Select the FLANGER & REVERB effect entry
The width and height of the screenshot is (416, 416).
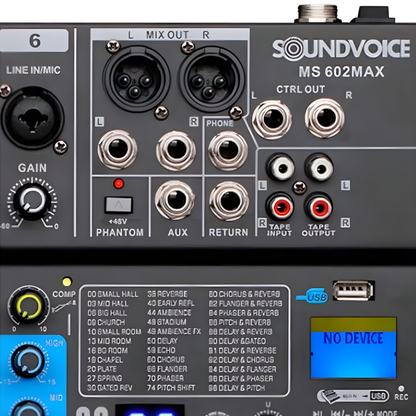pos(246,304)
